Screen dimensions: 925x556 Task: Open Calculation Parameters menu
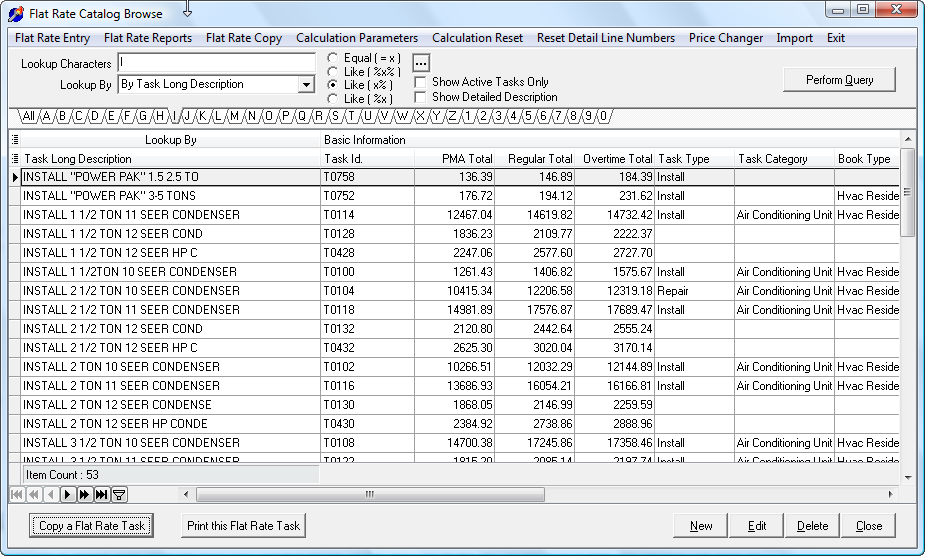coord(357,38)
